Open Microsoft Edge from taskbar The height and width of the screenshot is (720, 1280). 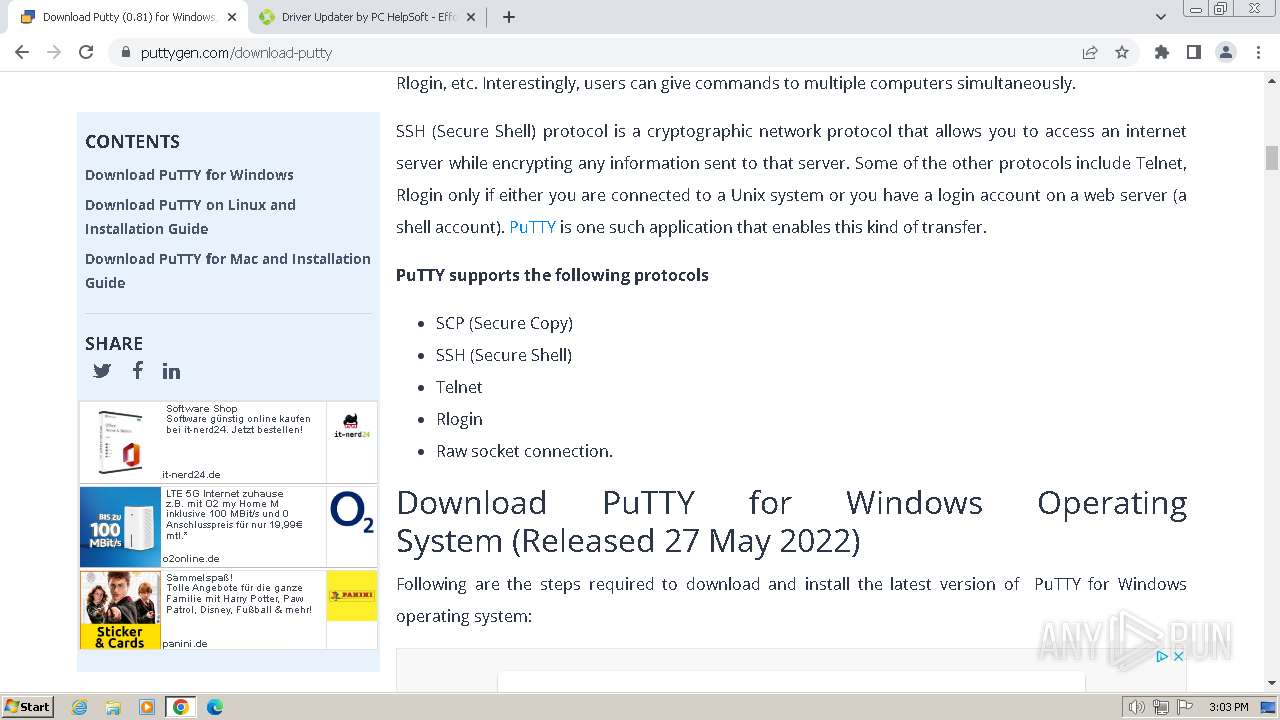click(x=215, y=707)
